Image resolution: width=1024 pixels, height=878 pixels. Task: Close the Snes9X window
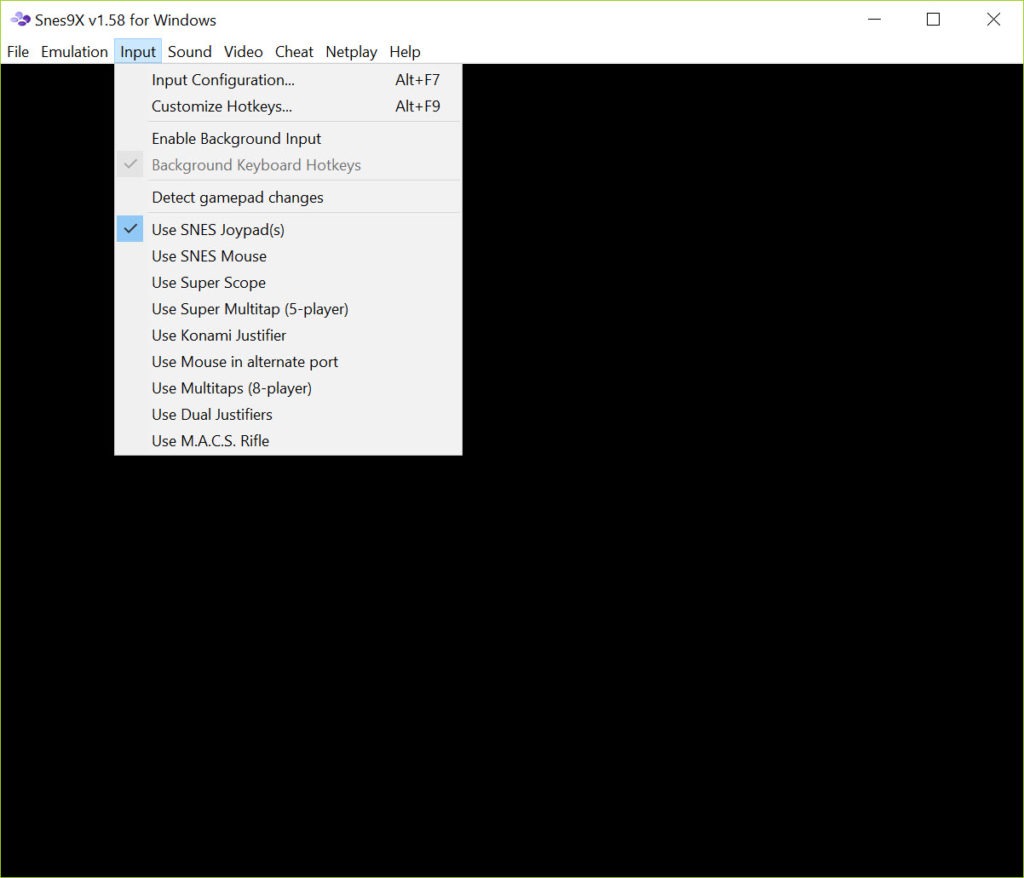coord(993,20)
